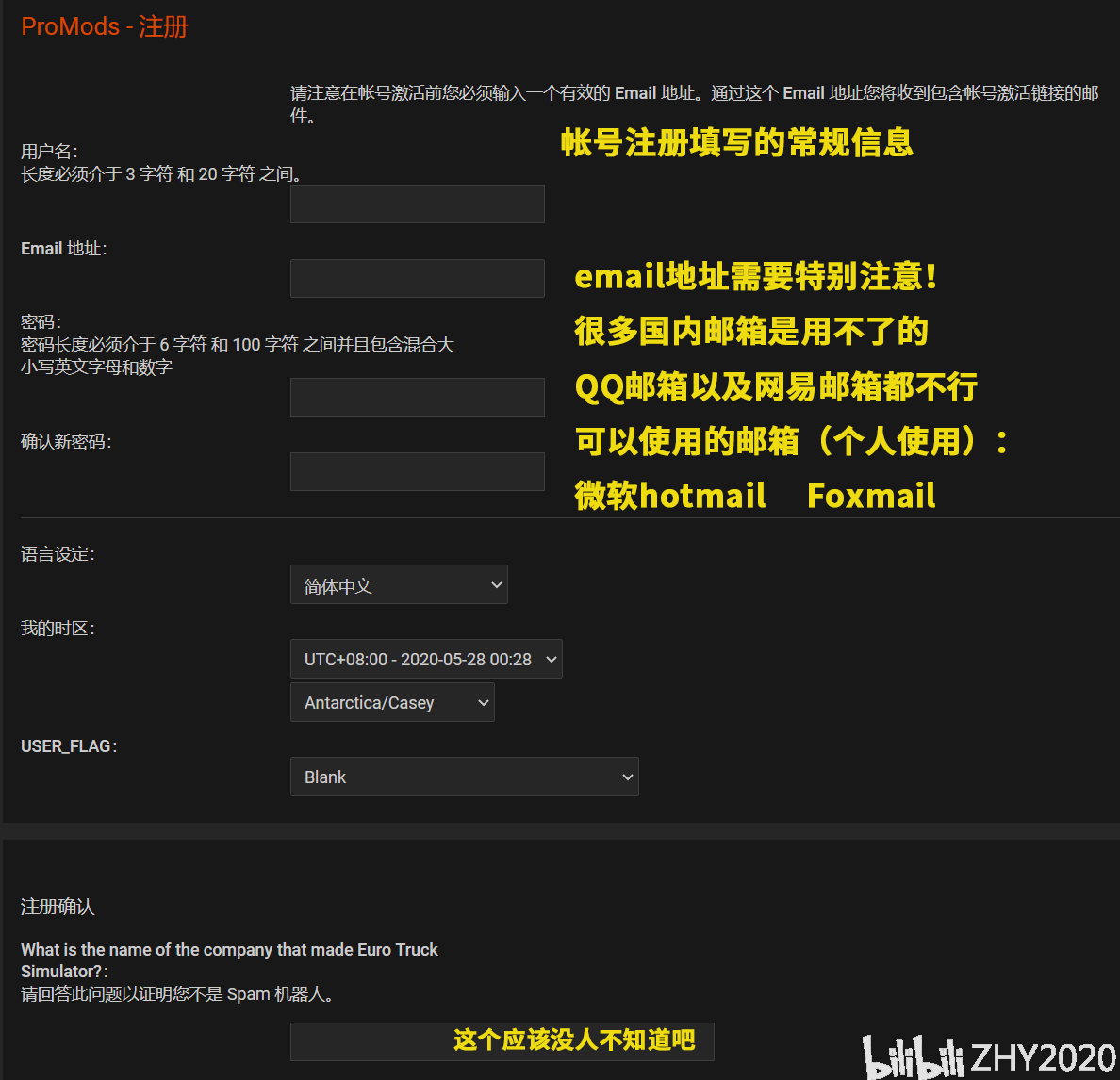Click the Email 地址 input box
This screenshot has height=1080, width=1120.
click(x=417, y=278)
